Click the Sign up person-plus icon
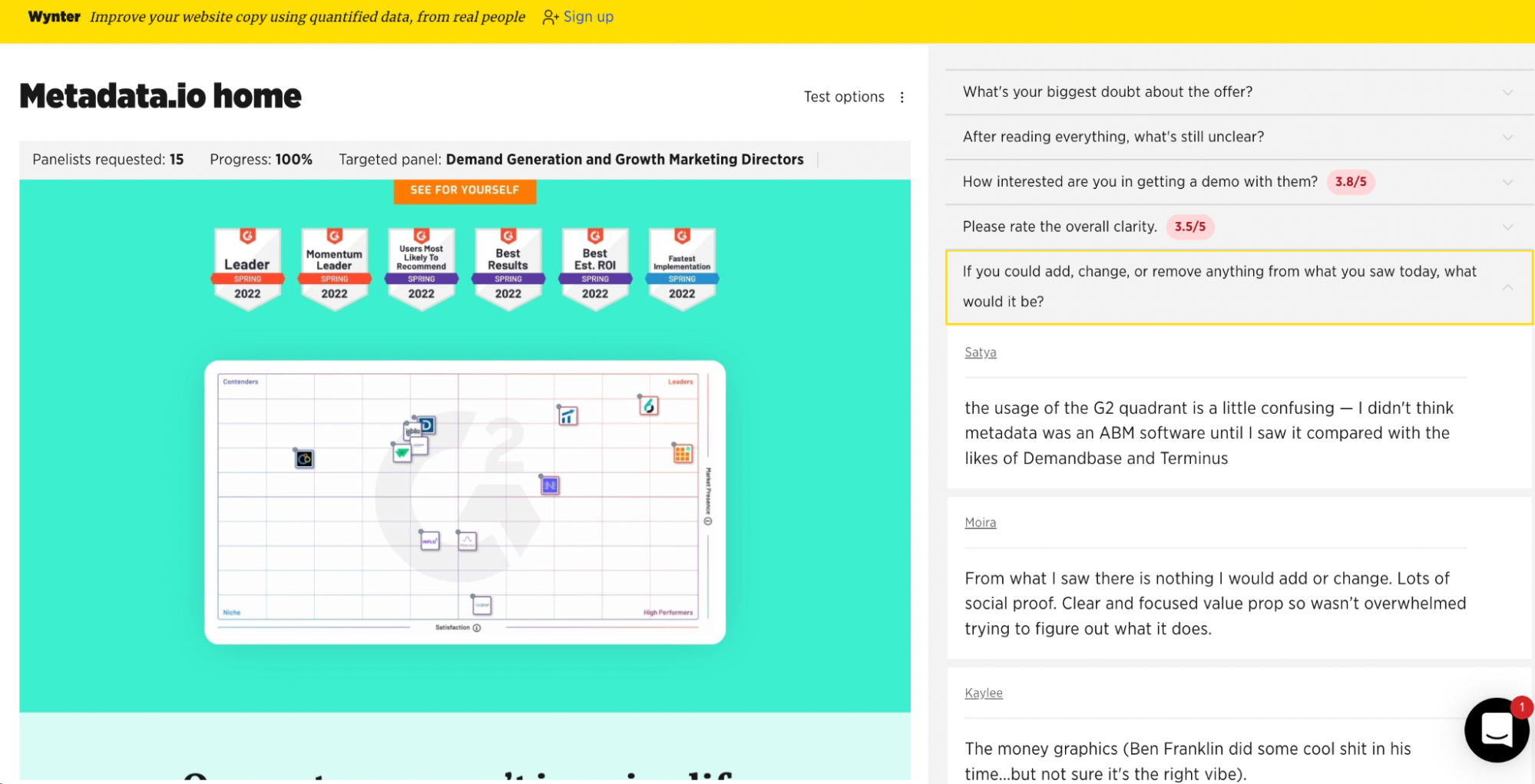 pyautogui.click(x=550, y=17)
